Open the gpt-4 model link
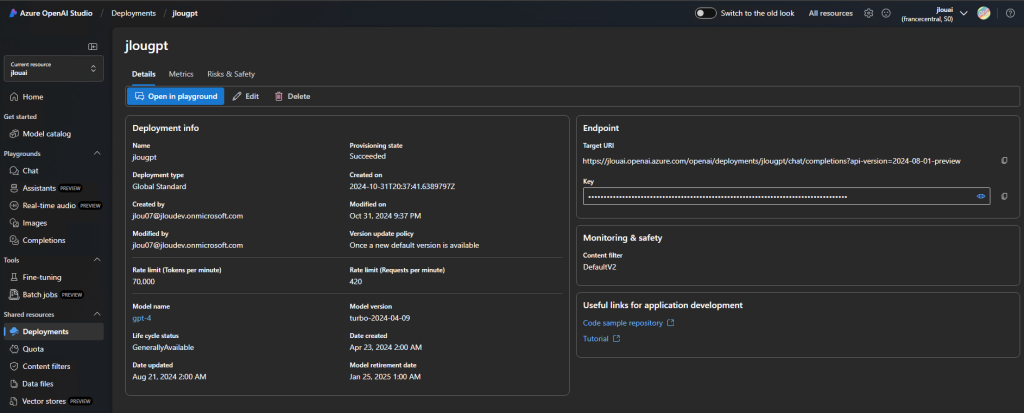 [142, 318]
